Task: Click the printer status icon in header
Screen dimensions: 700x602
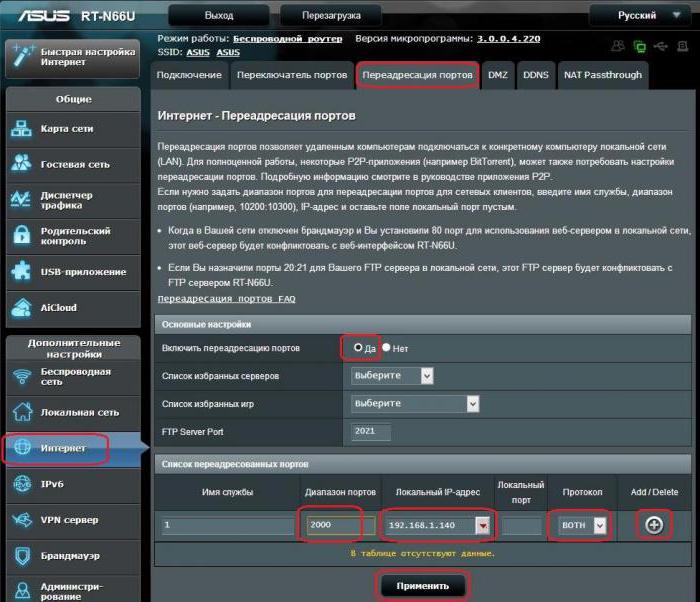Action: 682,46
